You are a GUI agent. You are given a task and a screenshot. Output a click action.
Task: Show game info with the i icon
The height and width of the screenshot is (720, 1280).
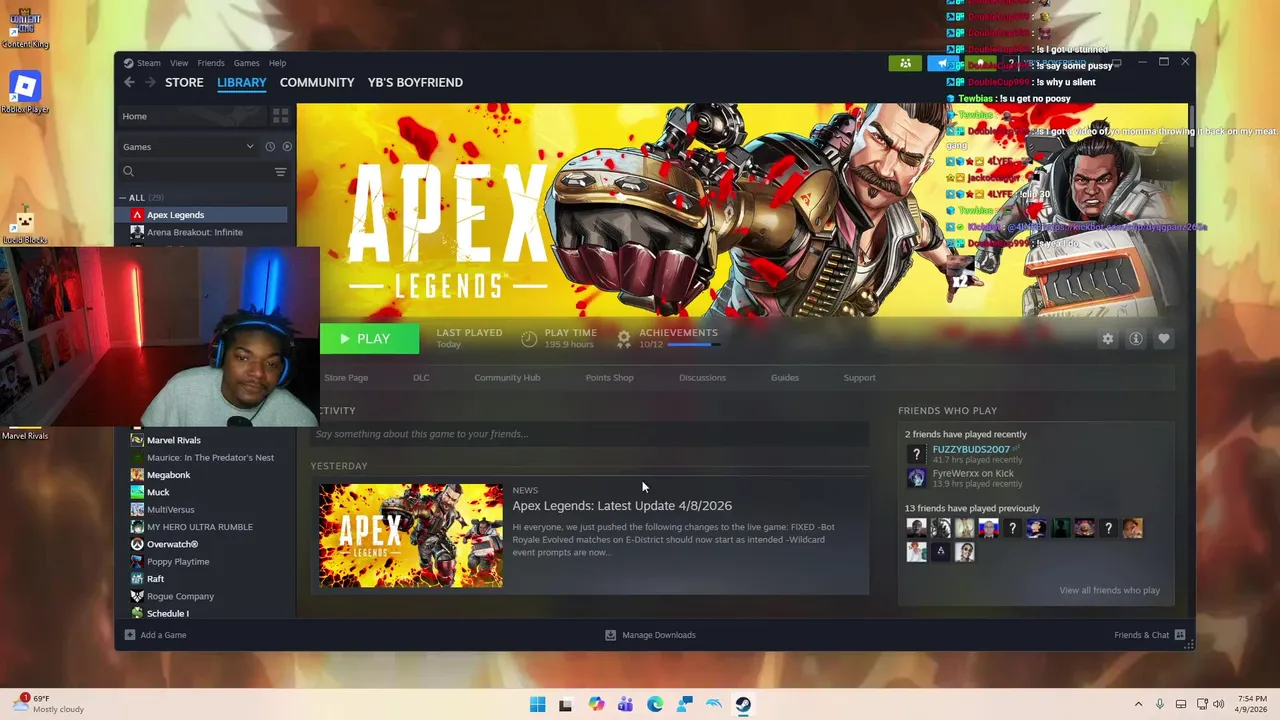(1135, 339)
